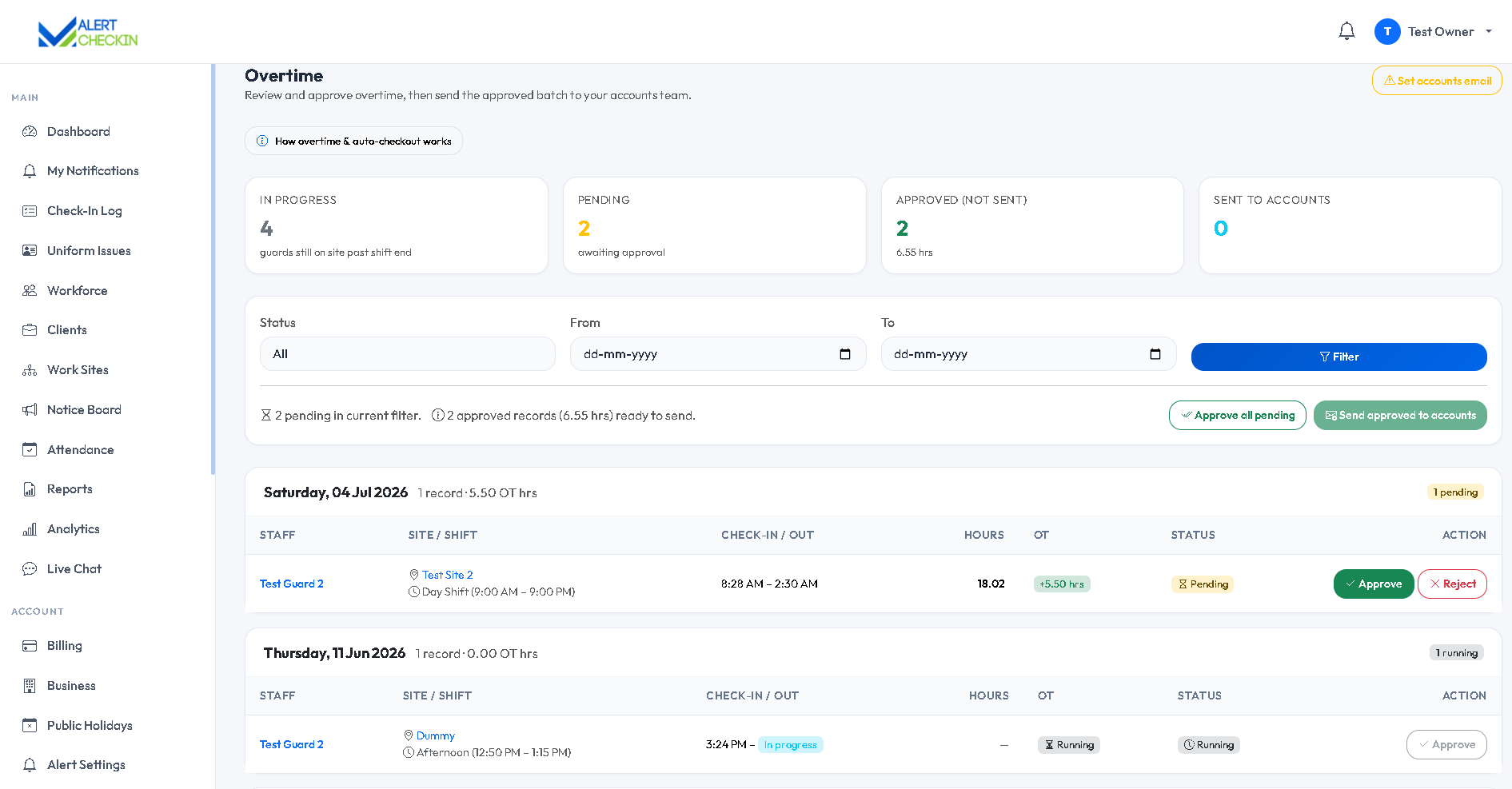
Task: Click the info icon in How overtime works
Action: pos(262,141)
